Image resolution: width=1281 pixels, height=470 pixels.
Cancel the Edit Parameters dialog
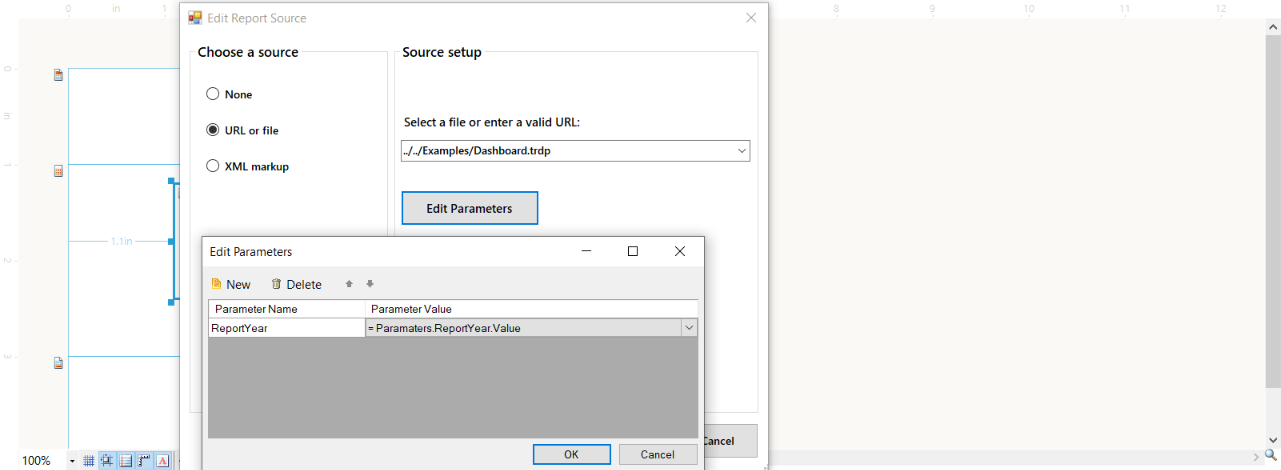coord(657,454)
